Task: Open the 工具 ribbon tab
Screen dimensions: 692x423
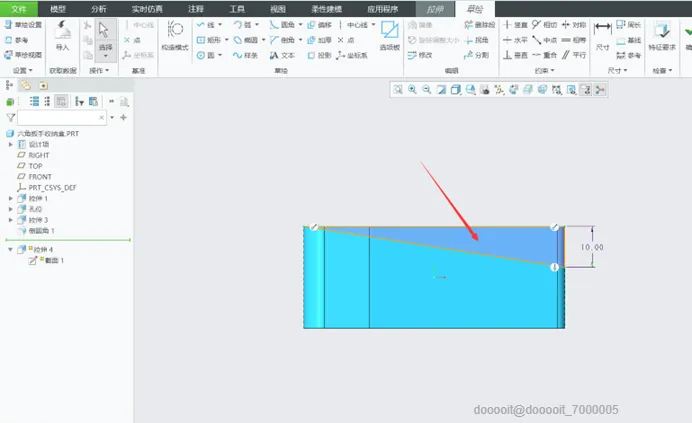Action: pos(237,9)
